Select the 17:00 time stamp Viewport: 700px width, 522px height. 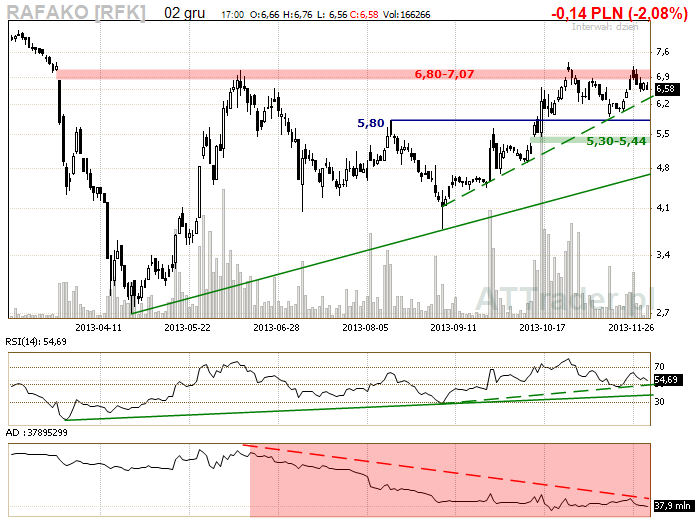pos(233,15)
